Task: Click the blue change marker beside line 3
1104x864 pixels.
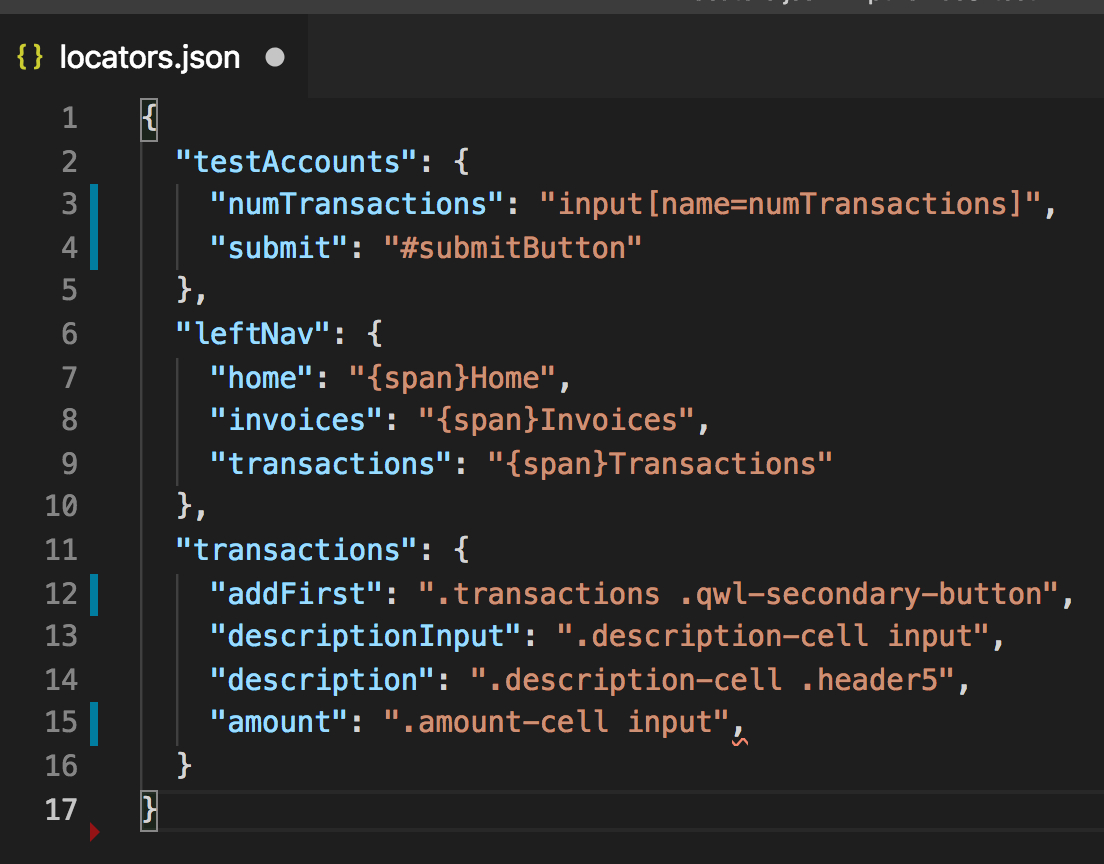Action: (x=94, y=205)
